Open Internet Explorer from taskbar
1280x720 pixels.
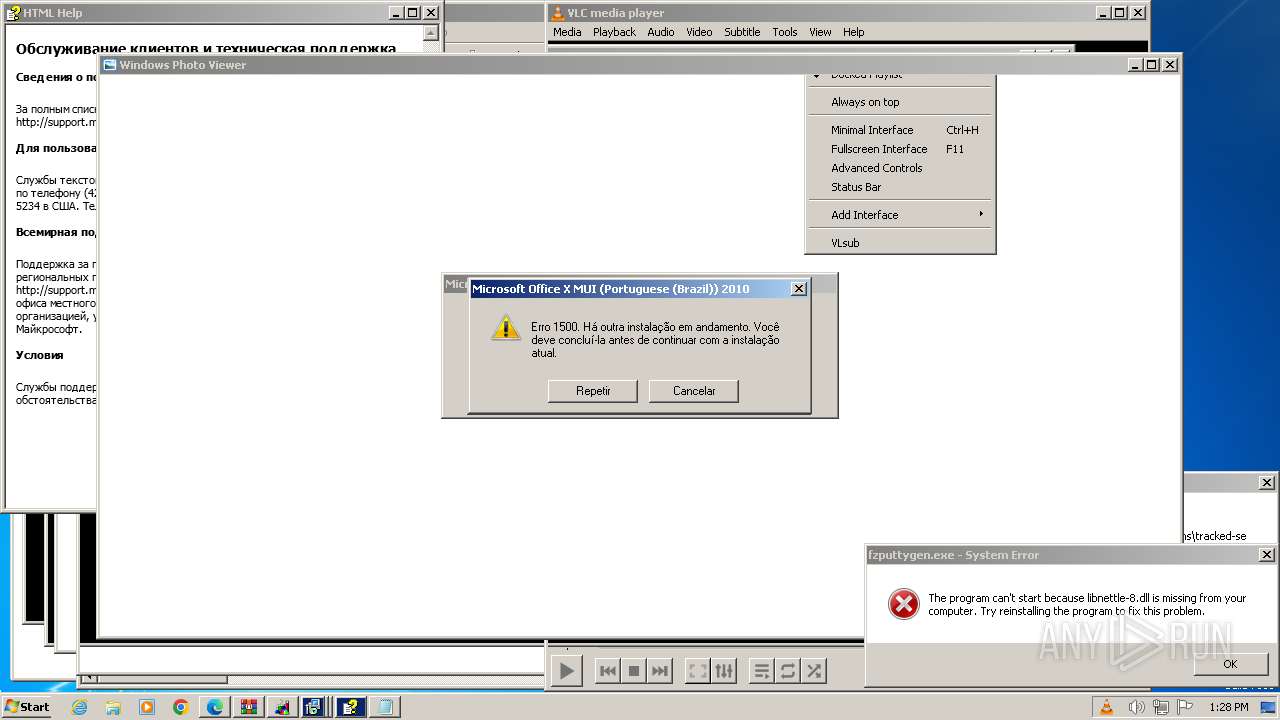tap(79, 707)
